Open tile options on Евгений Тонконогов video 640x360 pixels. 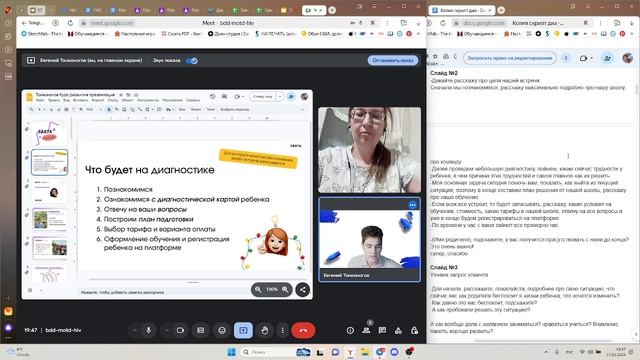(x=412, y=204)
